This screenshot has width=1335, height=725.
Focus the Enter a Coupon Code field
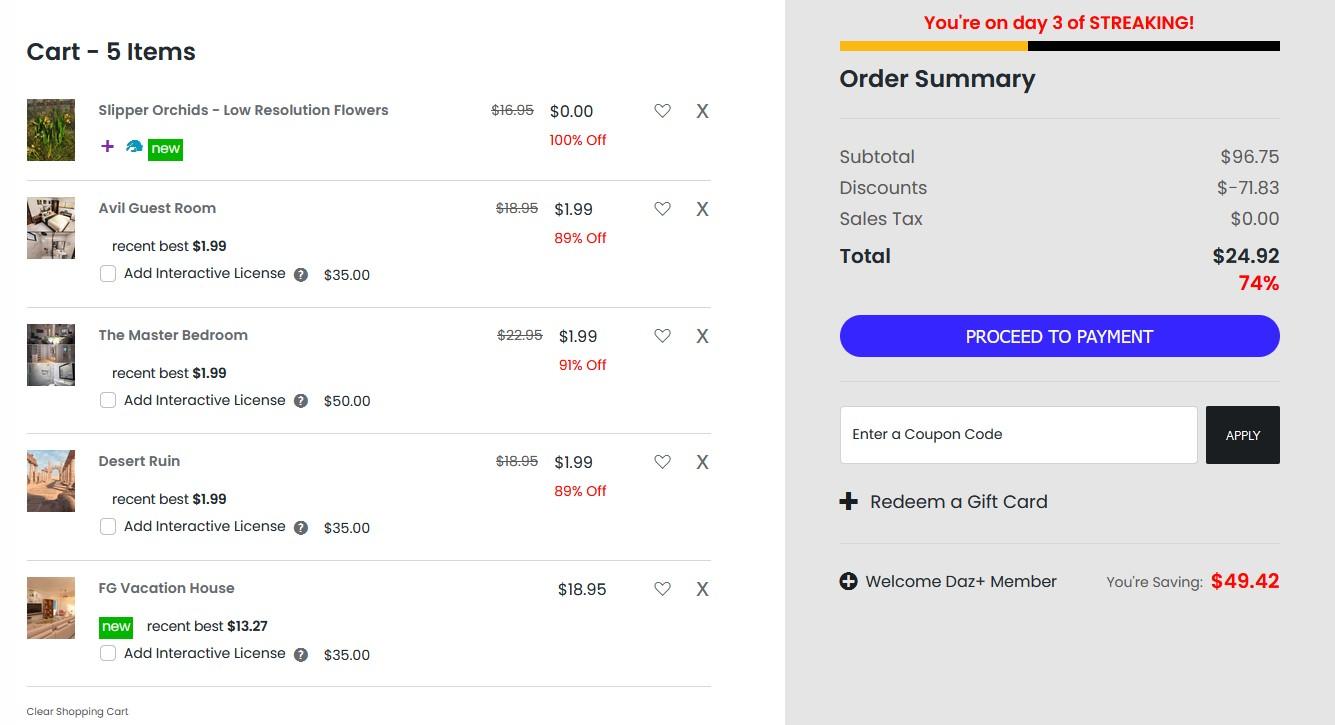[1018, 435]
